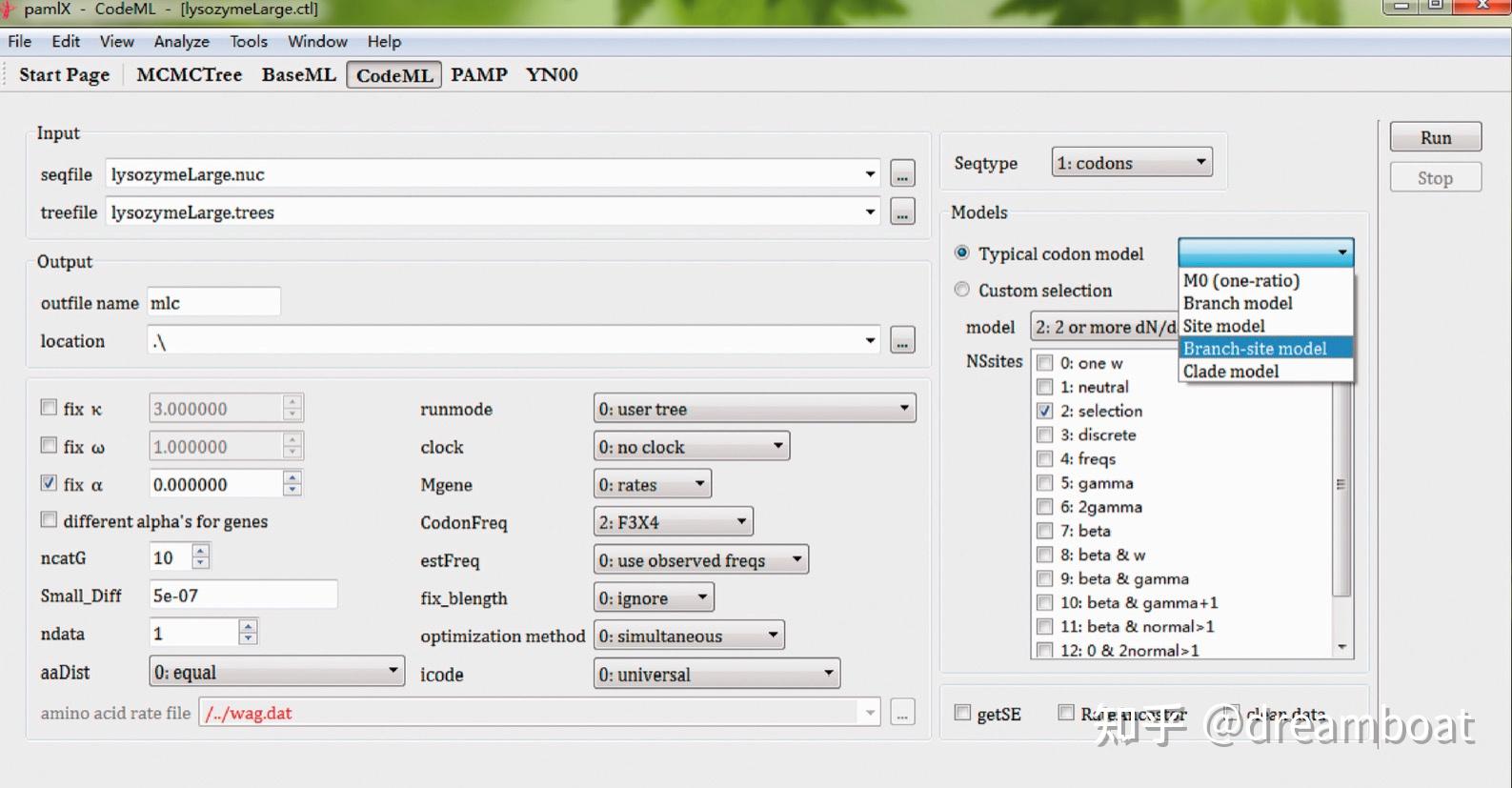This screenshot has height=788, width=1512.
Task: Open the Edit menu
Action: pos(66,41)
